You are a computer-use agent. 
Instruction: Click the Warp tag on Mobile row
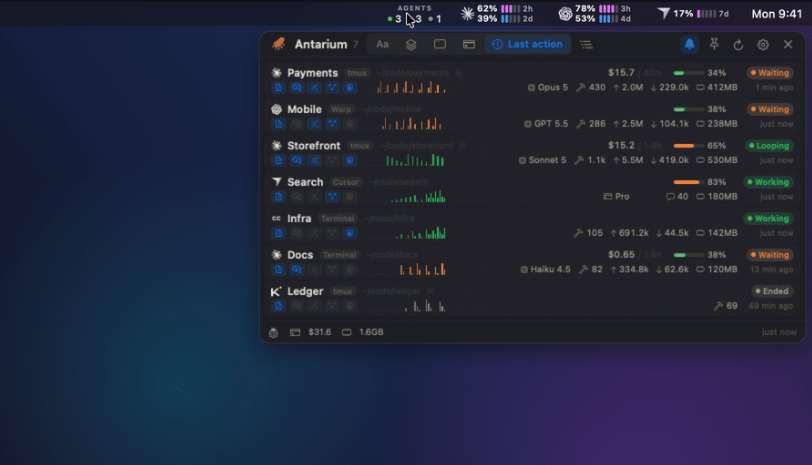[341, 109]
